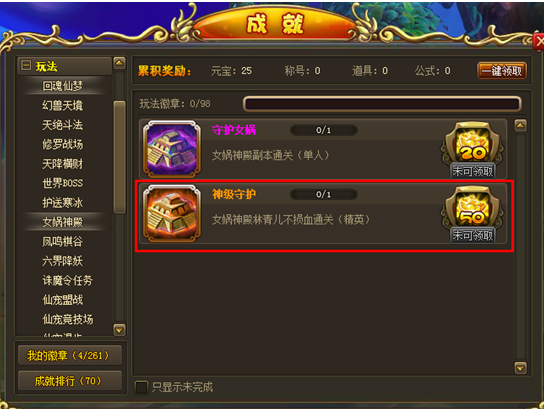Open 女娲神殿 category

62,222
